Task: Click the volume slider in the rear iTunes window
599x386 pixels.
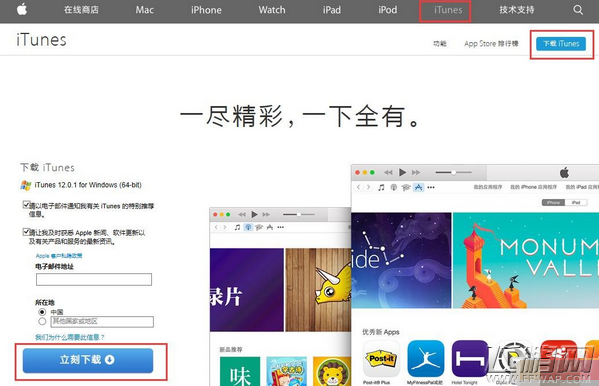Action: click(x=299, y=214)
